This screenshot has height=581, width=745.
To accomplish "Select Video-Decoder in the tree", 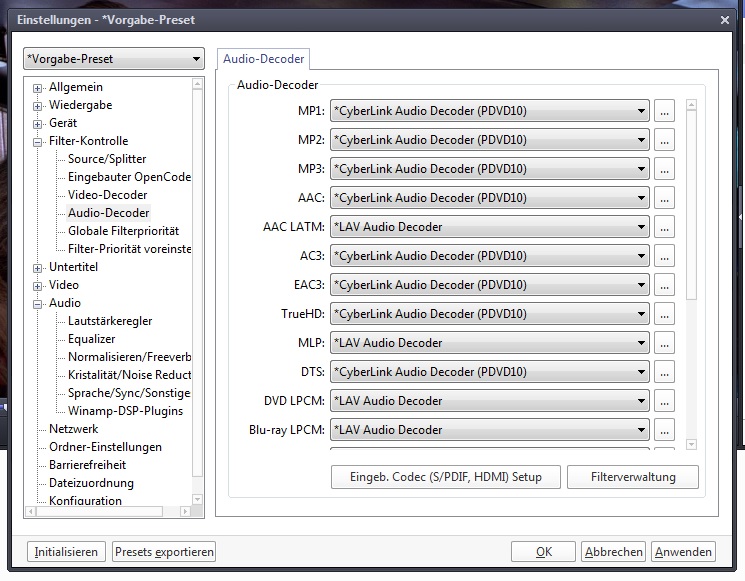I will pyautogui.click(x=107, y=195).
